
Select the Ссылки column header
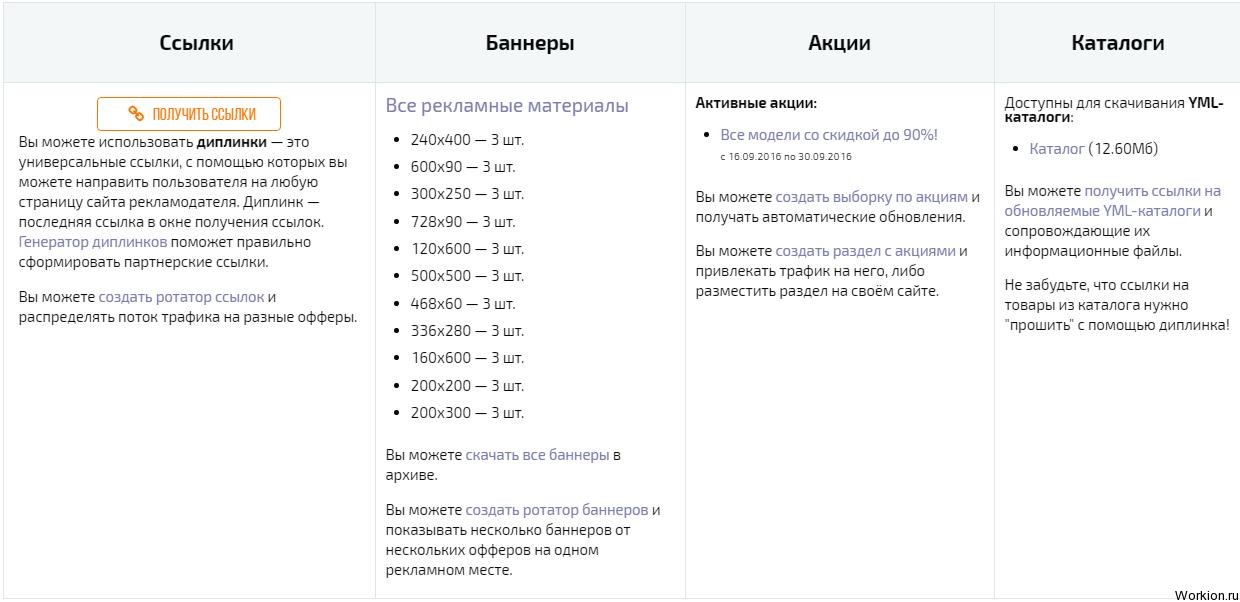pyautogui.click(x=197, y=43)
